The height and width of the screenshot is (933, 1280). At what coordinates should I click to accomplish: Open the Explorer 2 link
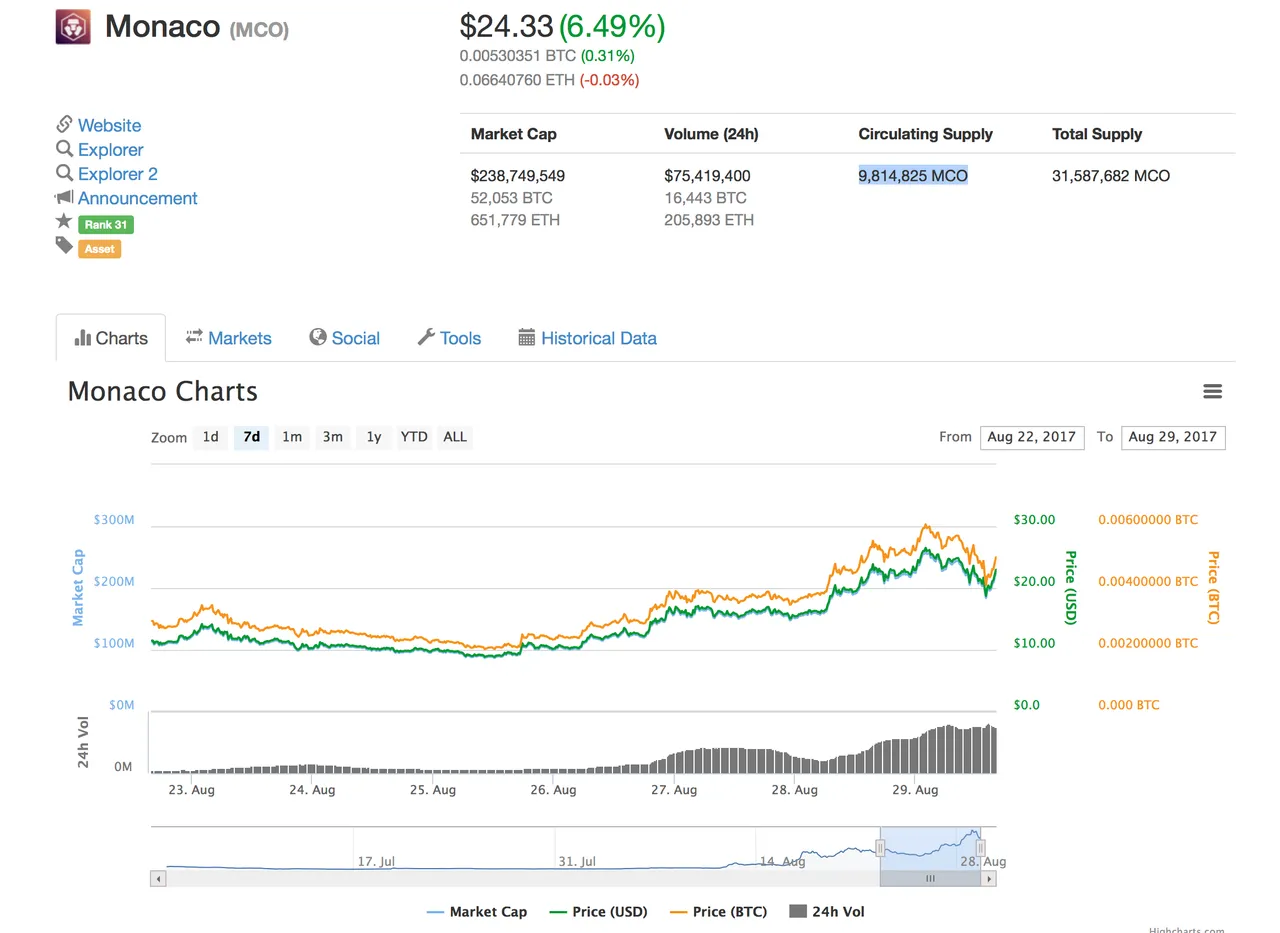click(x=117, y=173)
